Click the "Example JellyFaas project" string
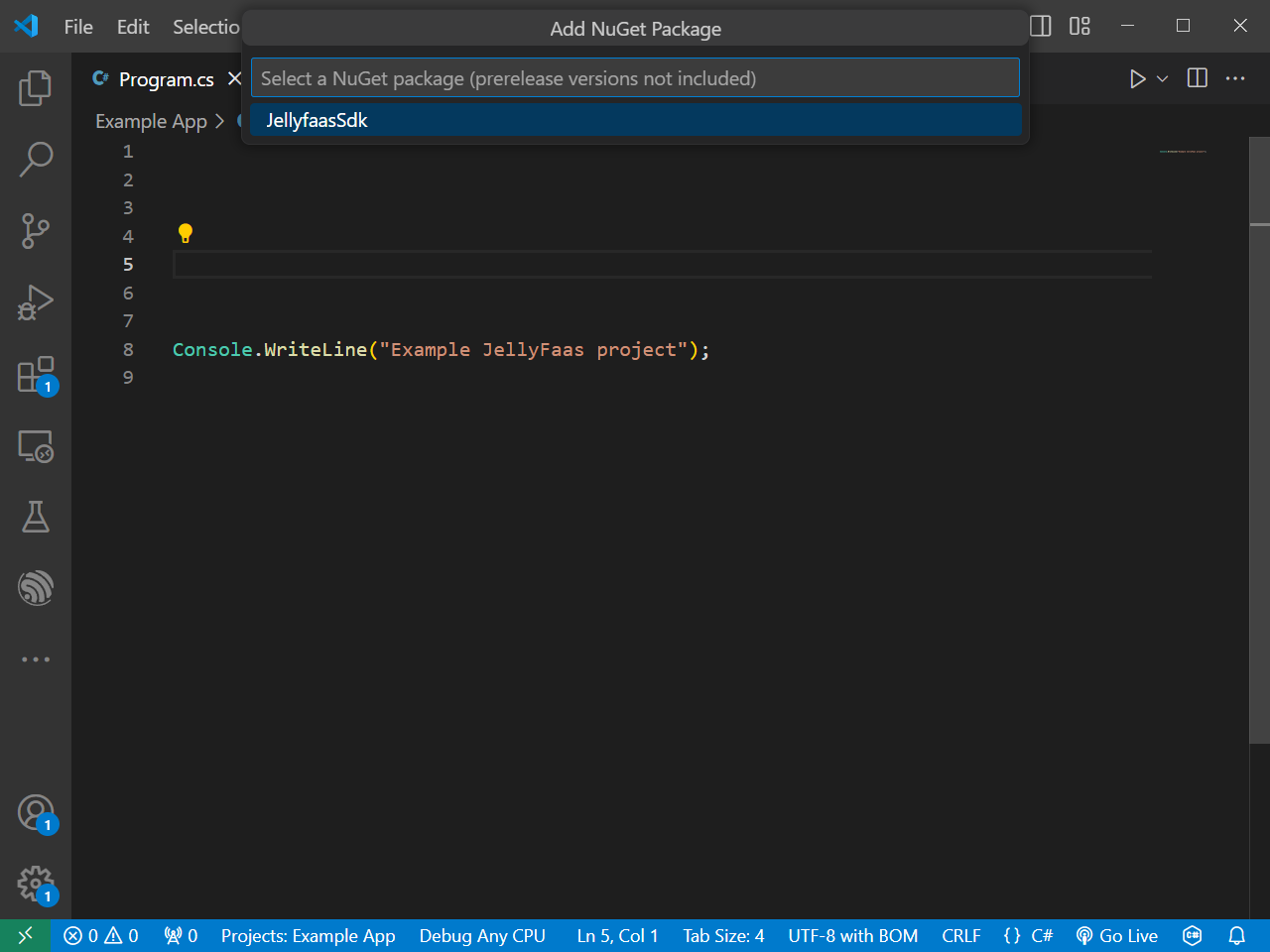 [x=534, y=349]
